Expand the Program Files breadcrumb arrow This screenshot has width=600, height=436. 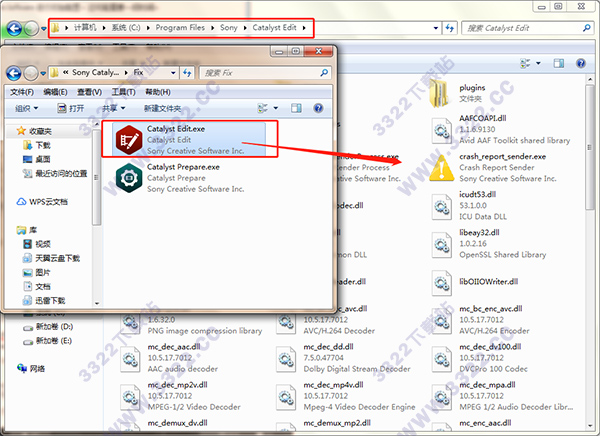coord(212,28)
